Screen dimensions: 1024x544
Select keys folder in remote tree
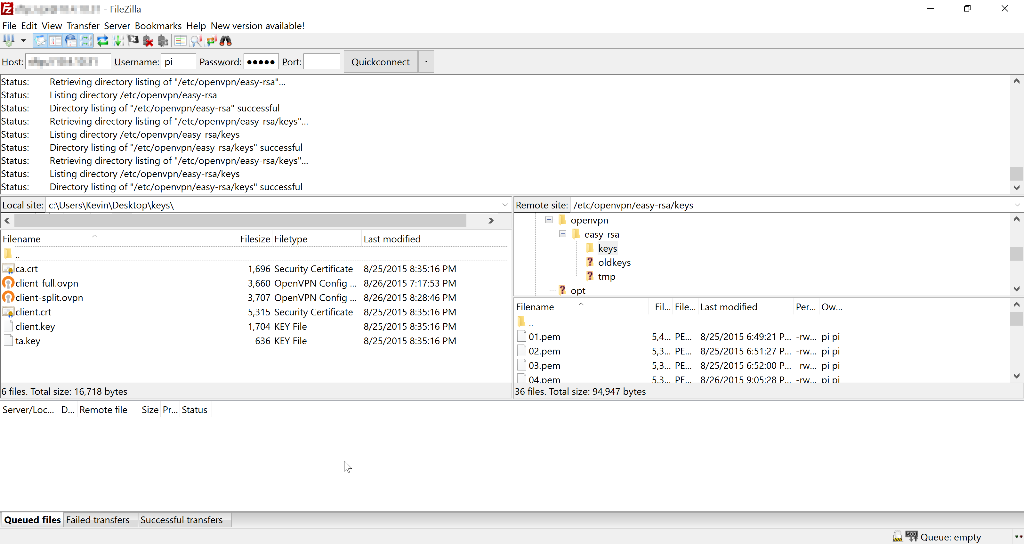click(x=607, y=248)
